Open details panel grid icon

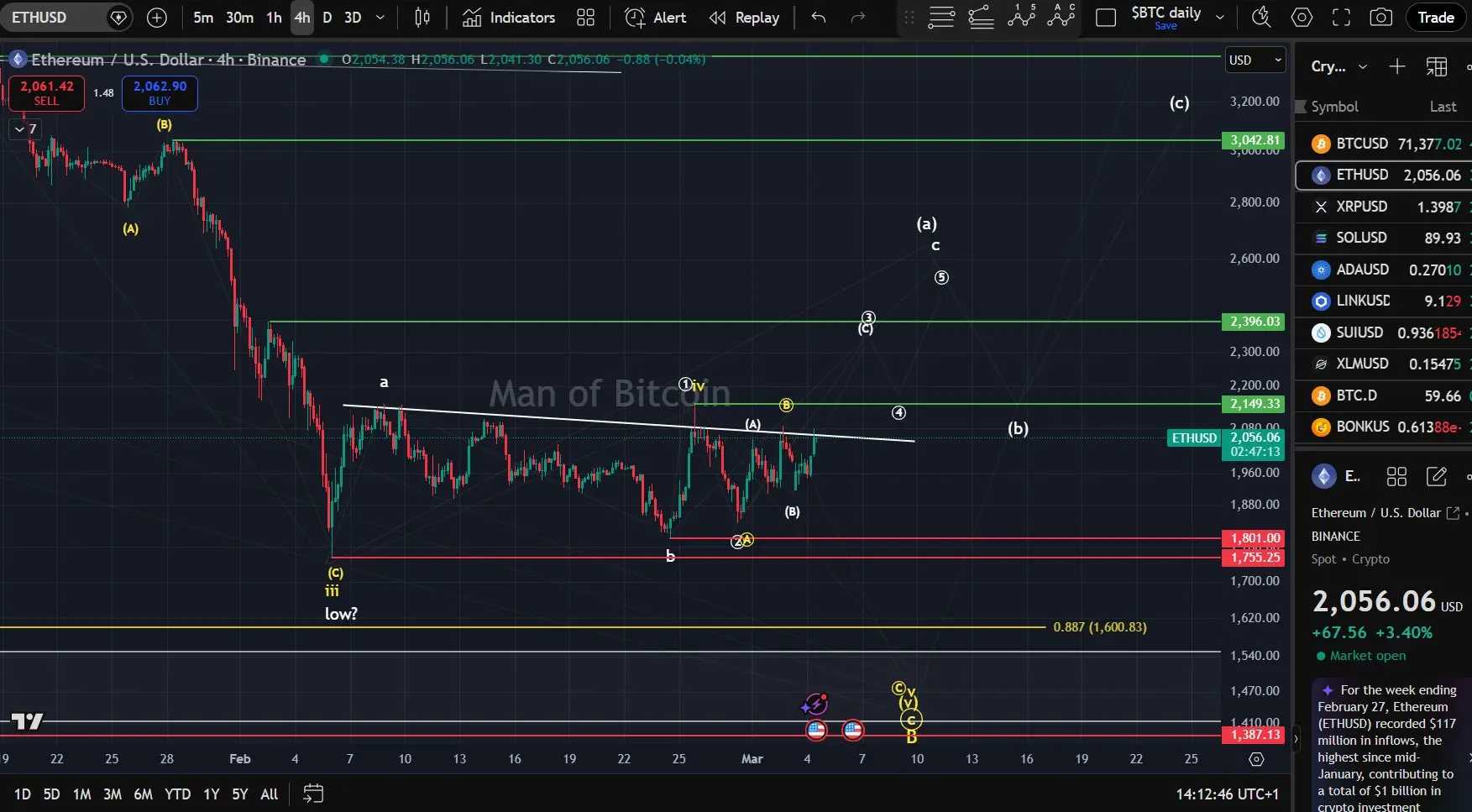point(1396,477)
